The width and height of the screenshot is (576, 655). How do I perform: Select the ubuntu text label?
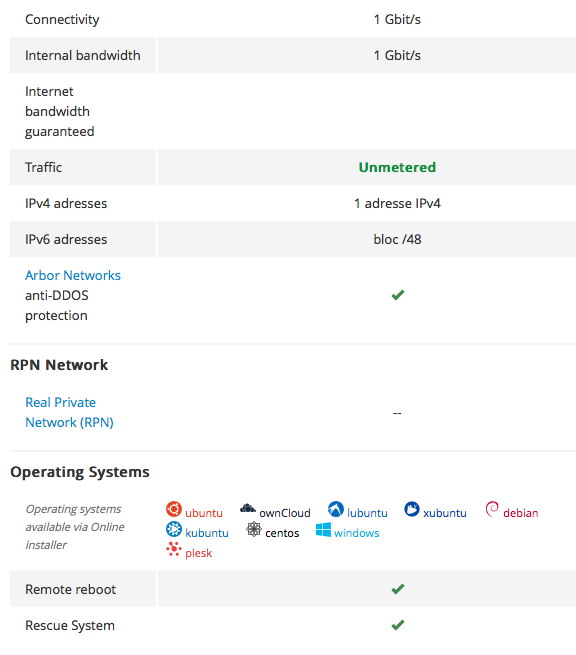204,513
